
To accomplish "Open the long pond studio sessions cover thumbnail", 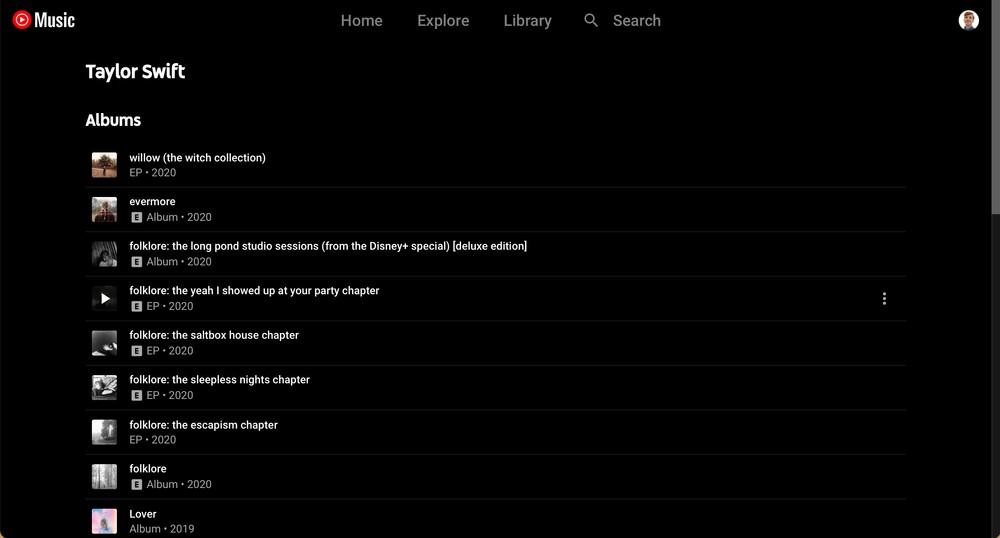I will click(x=105, y=254).
